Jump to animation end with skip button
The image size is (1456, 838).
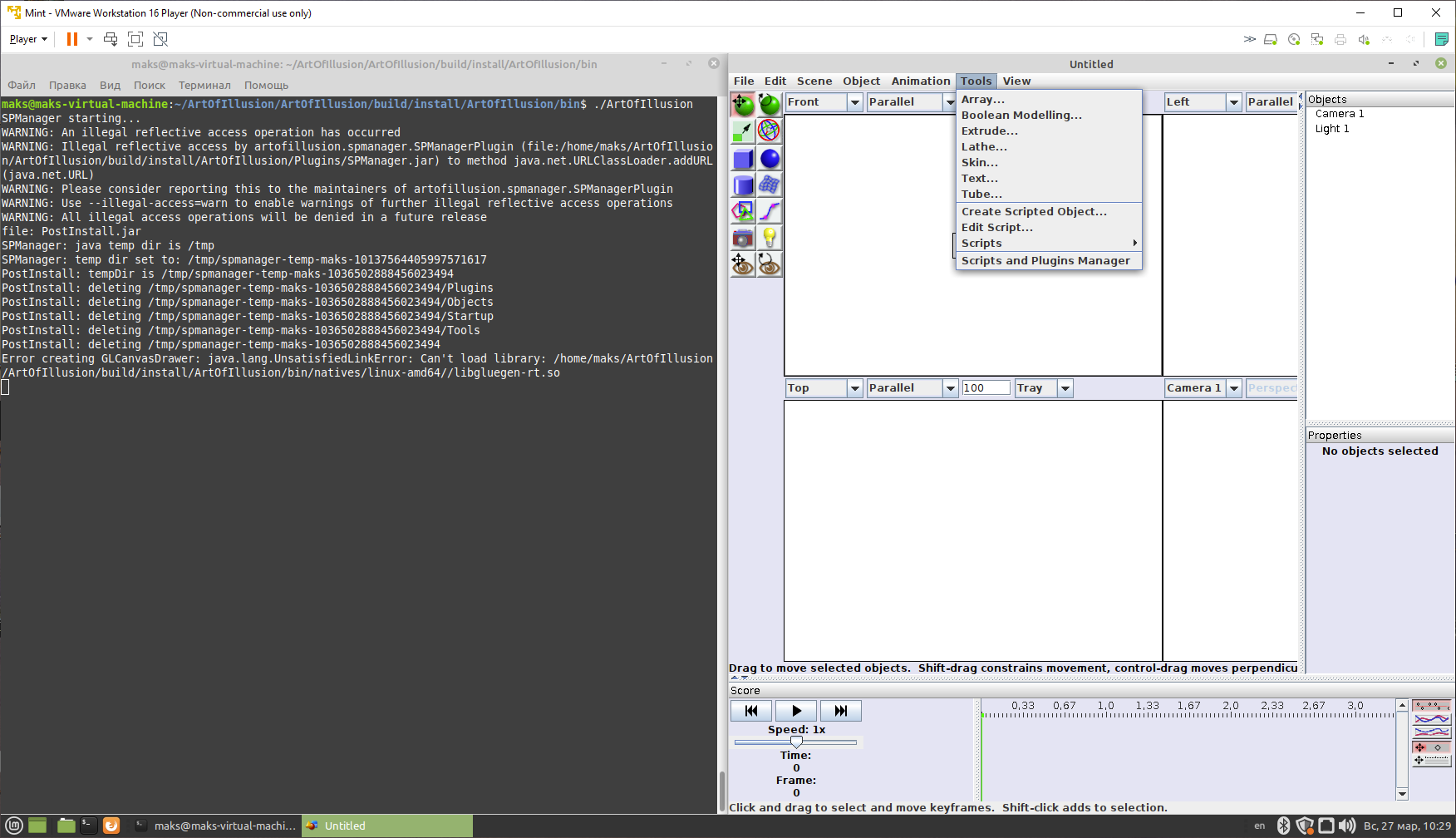tap(841, 711)
